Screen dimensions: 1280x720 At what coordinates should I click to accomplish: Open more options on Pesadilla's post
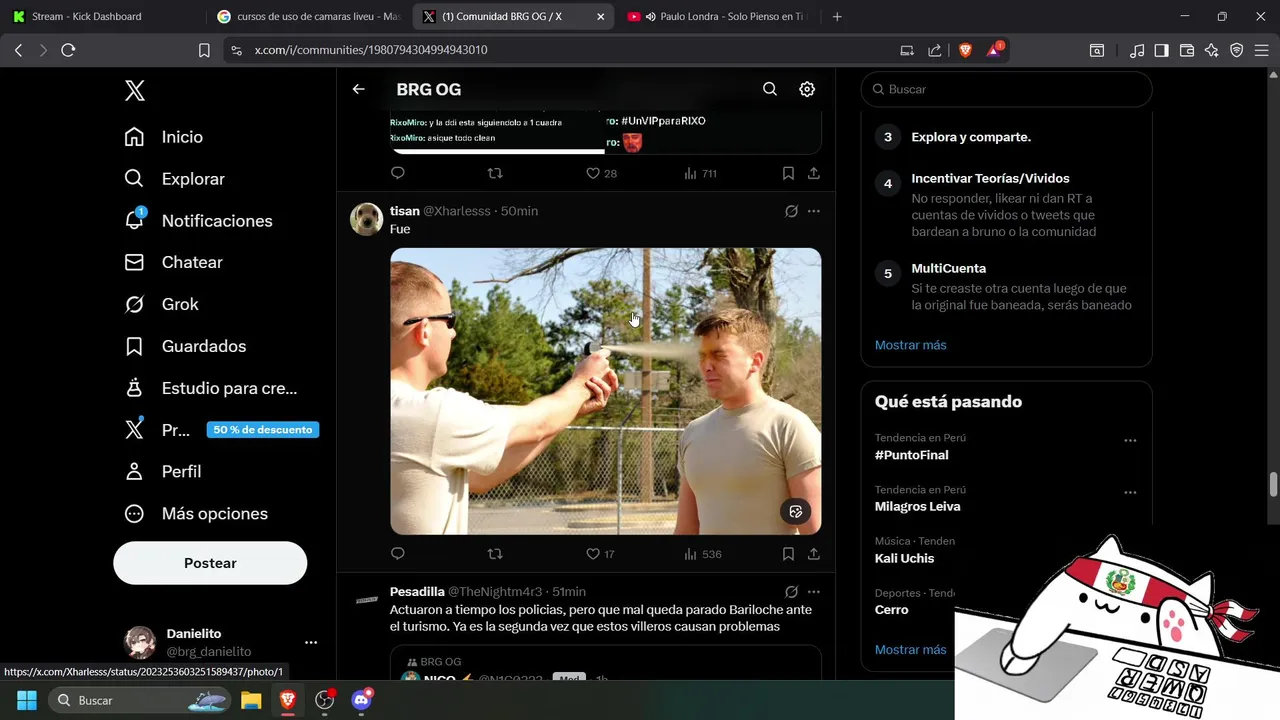[x=814, y=592]
